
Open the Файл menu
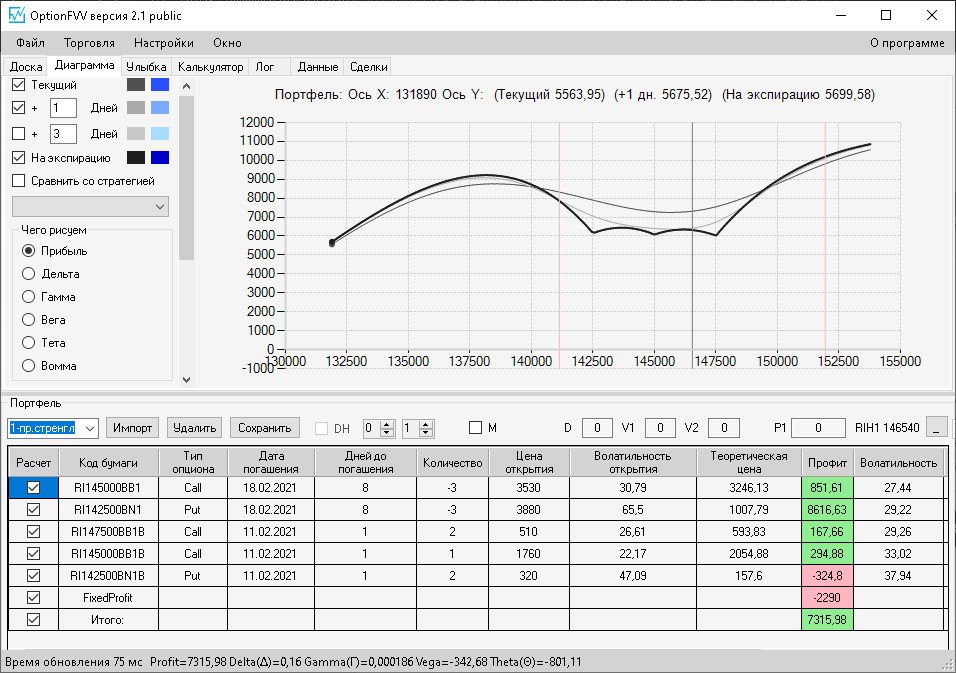[30, 43]
